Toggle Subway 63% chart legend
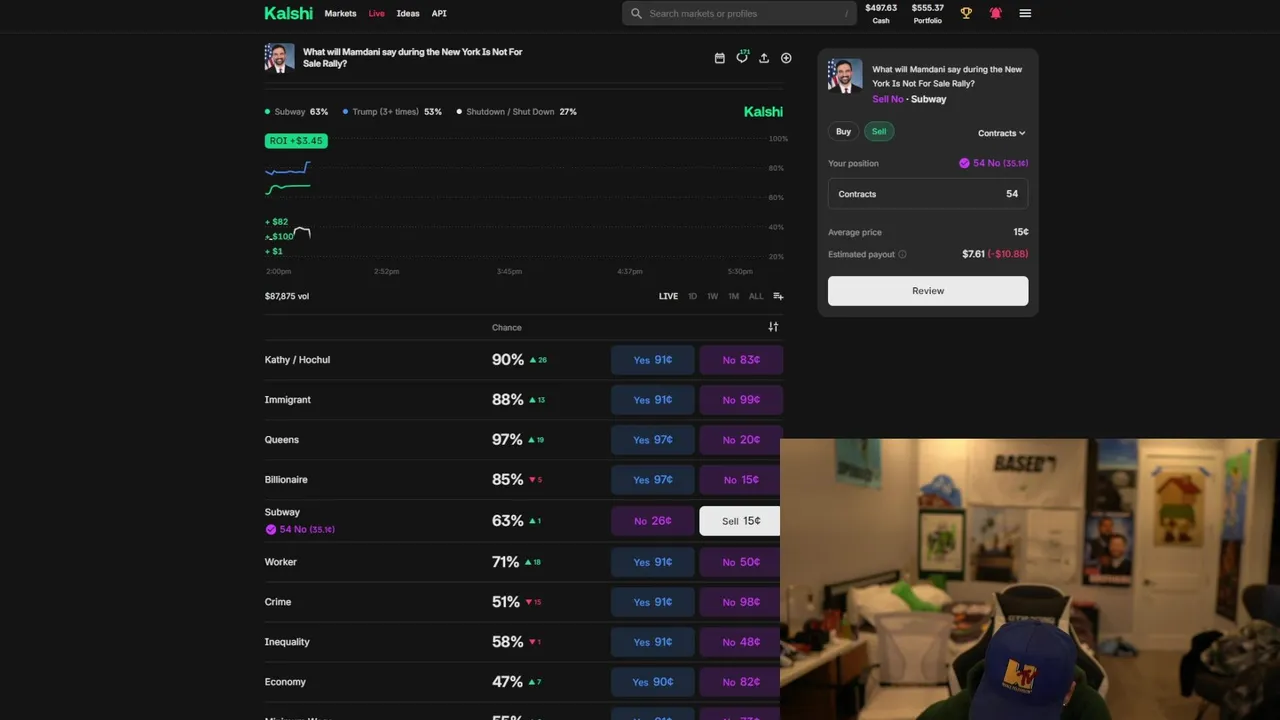The image size is (1280, 720). (296, 112)
